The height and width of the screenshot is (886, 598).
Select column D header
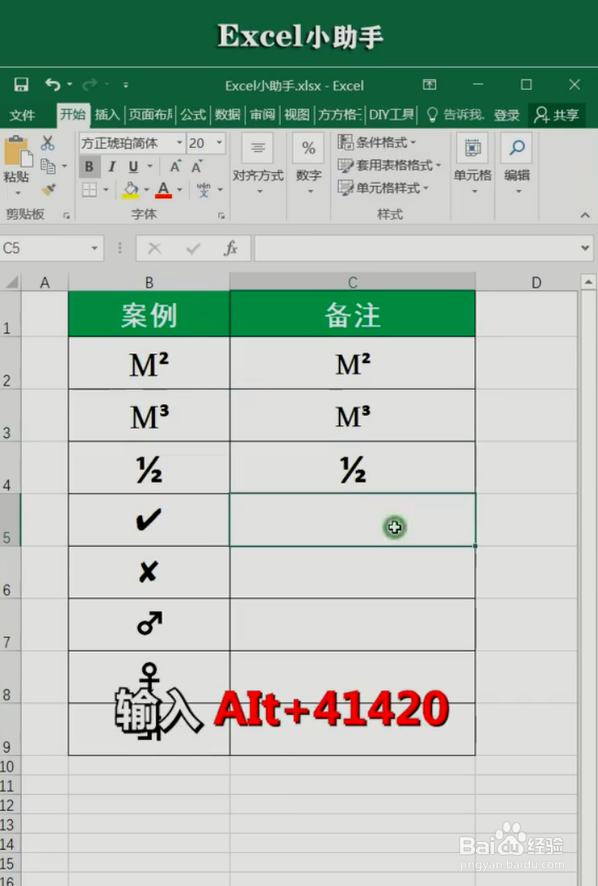coord(536,282)
